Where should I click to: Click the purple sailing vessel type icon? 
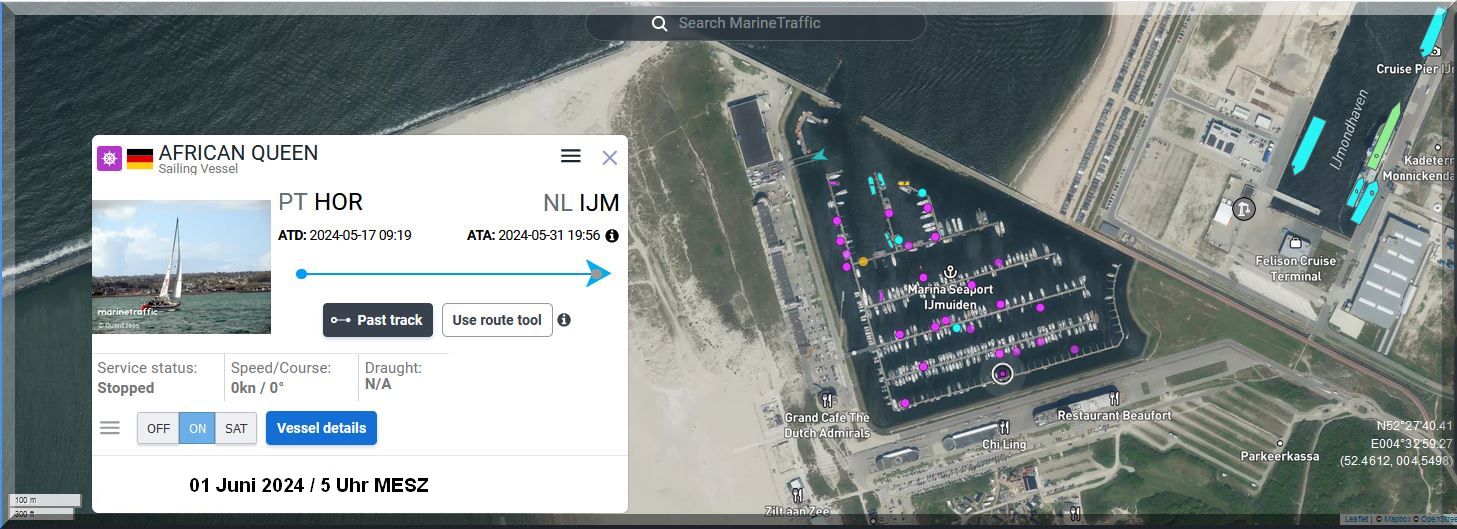[109, 158]
